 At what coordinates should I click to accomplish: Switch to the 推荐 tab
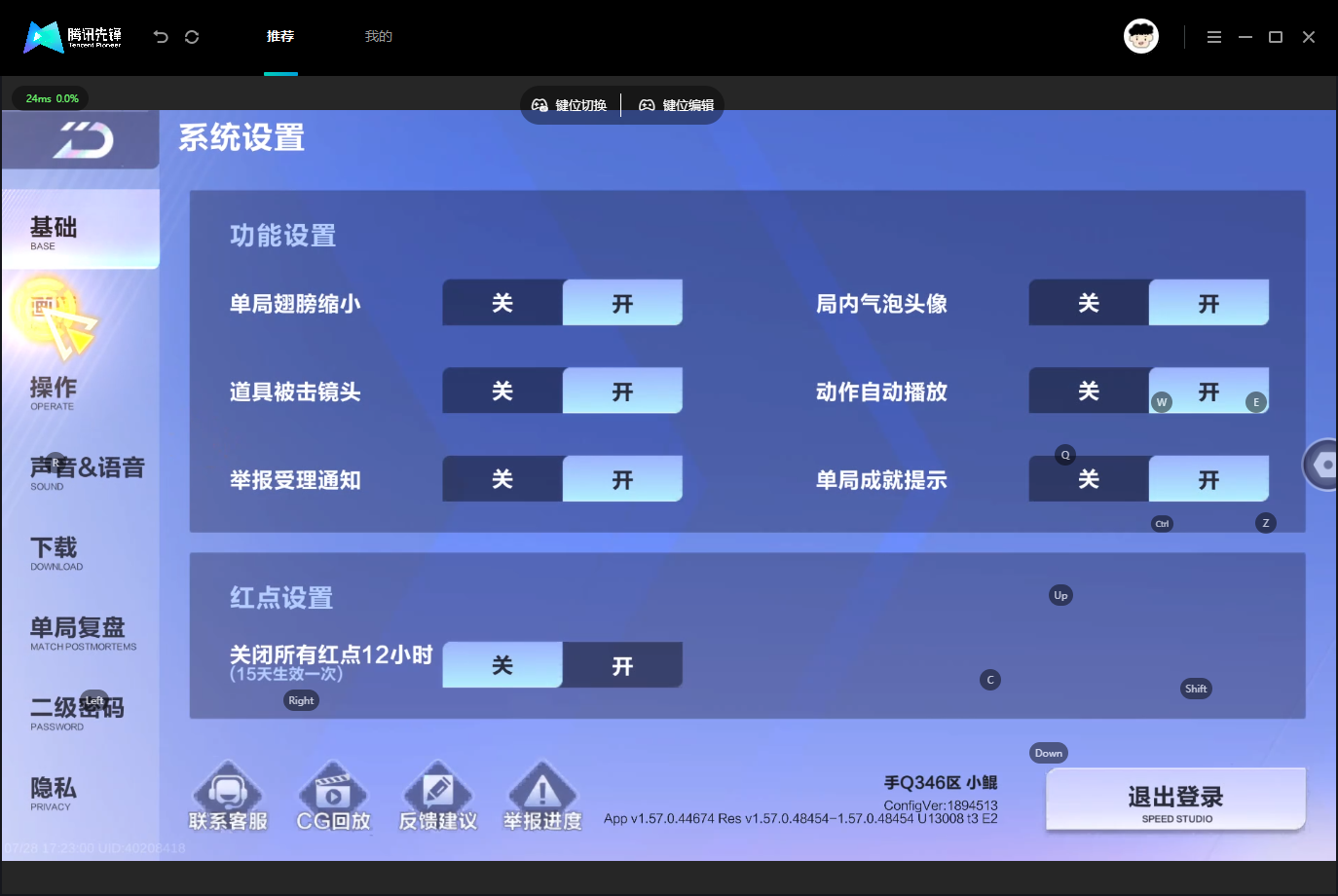280,37
